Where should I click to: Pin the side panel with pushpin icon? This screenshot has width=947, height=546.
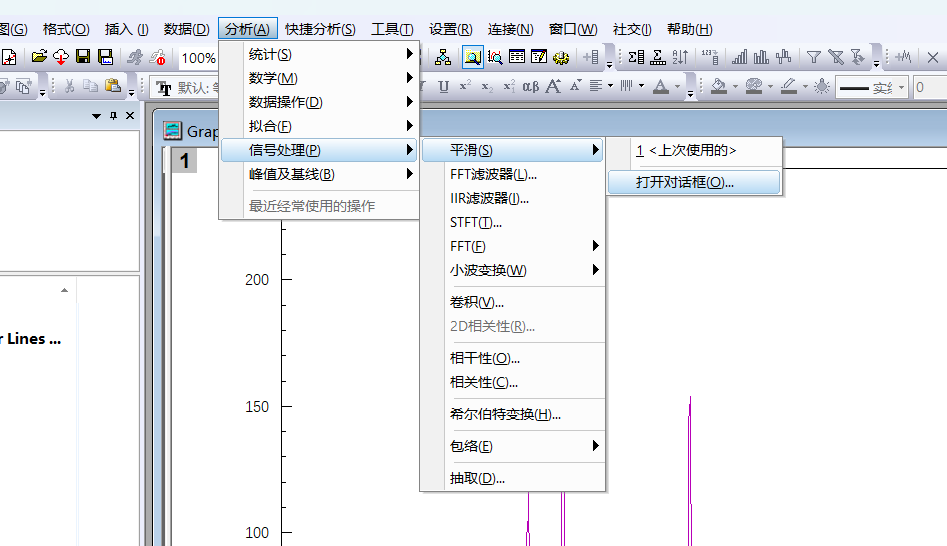pyautogui.click(x=114, y=115)
